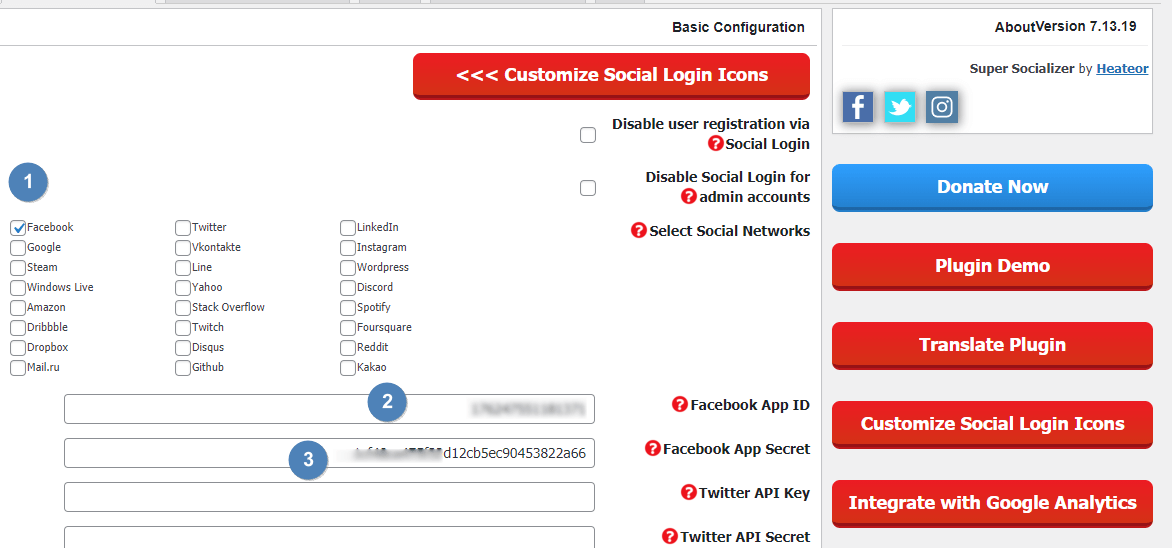
Task: Click the Translate Plugin button
Action: point(993,345)
